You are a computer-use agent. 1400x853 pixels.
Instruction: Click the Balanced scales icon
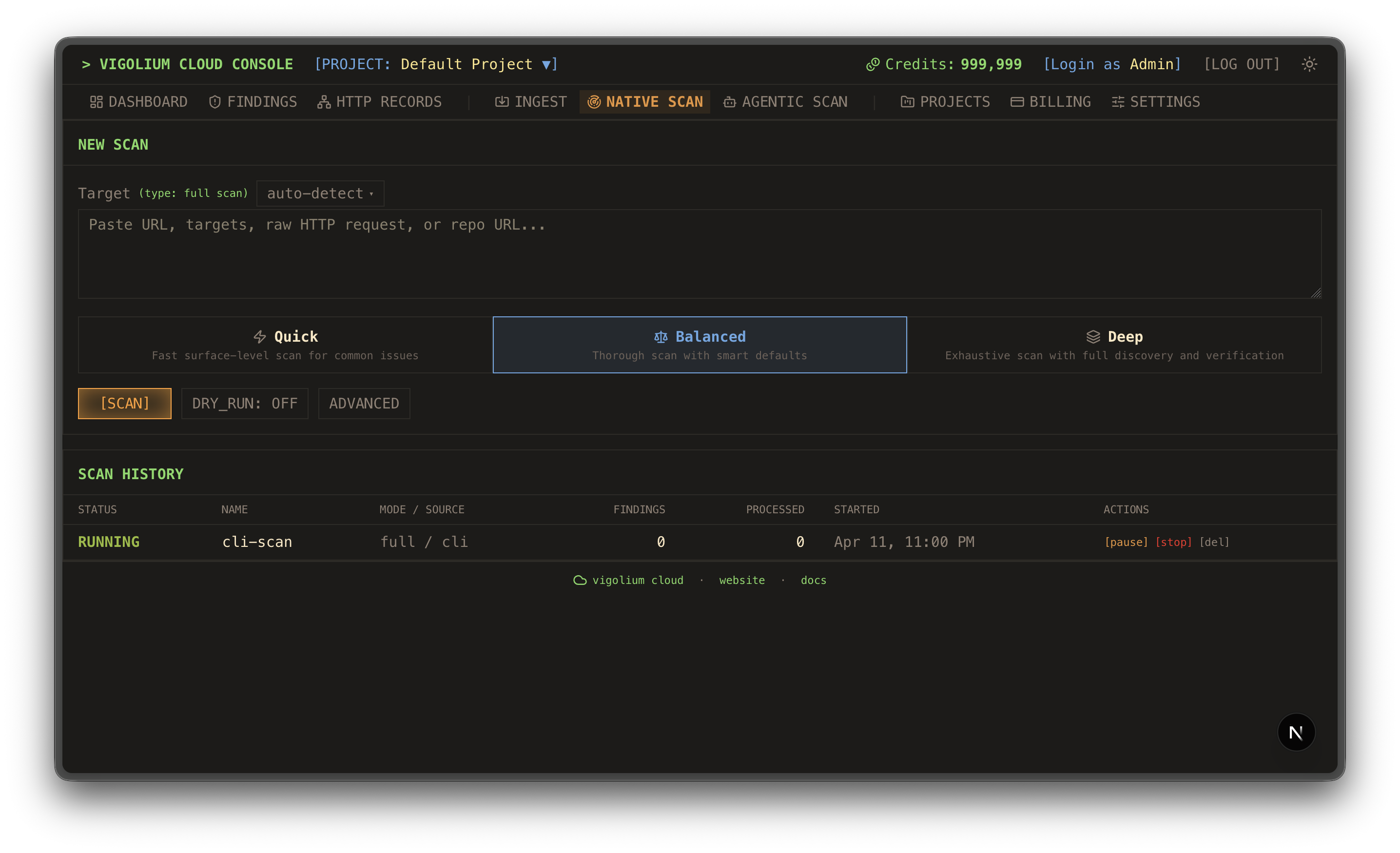click(x=660, y=336)
